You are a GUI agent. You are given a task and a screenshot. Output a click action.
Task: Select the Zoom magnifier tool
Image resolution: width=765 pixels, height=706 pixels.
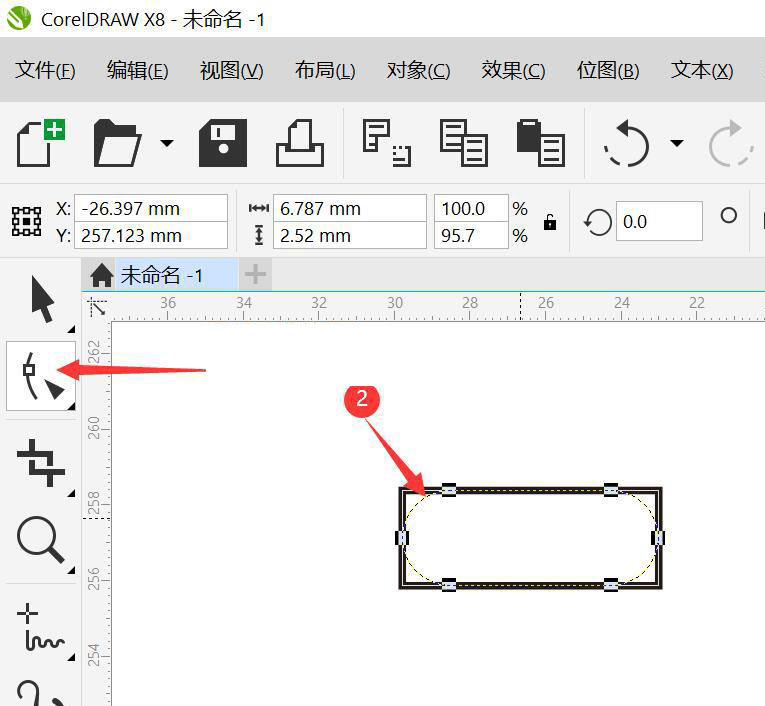point(41,540)
